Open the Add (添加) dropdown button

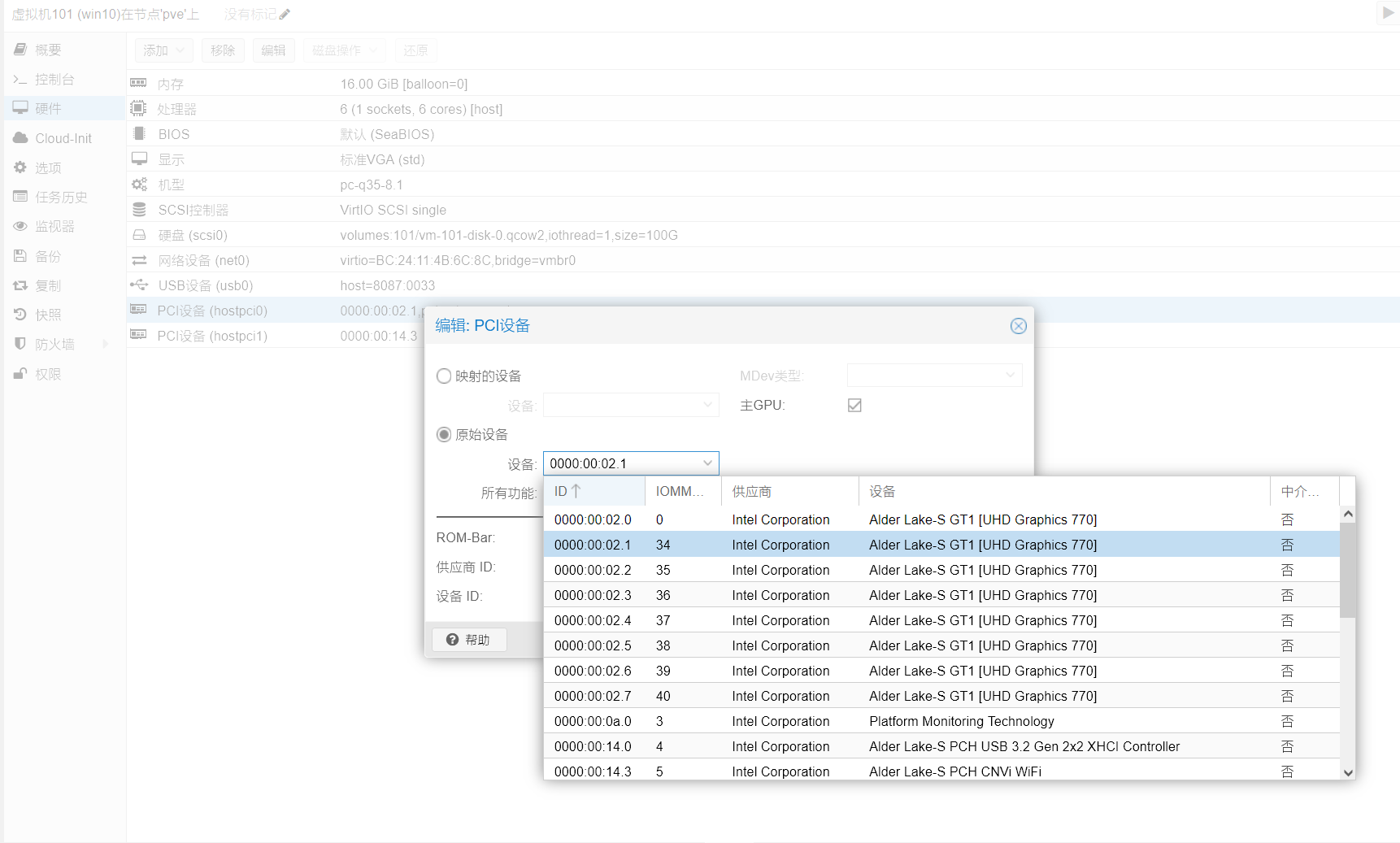pos(163,50)
